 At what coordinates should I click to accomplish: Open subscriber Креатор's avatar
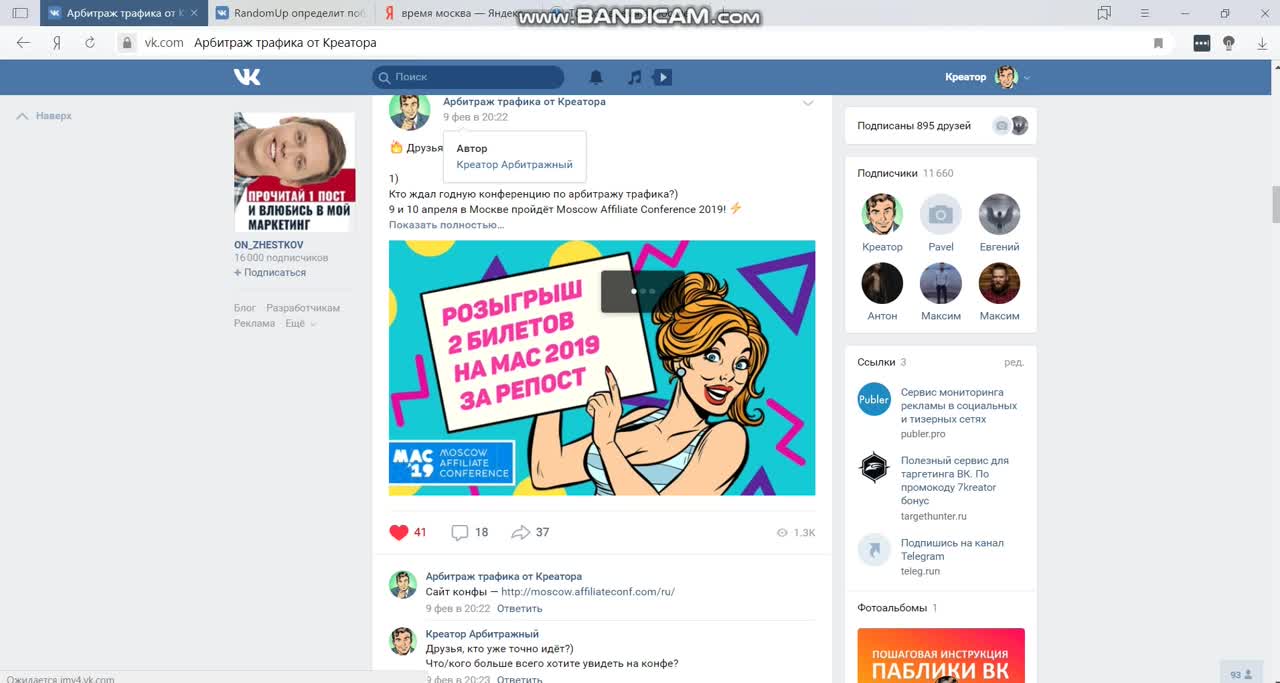pyautogui.click(x=882, y=214)
